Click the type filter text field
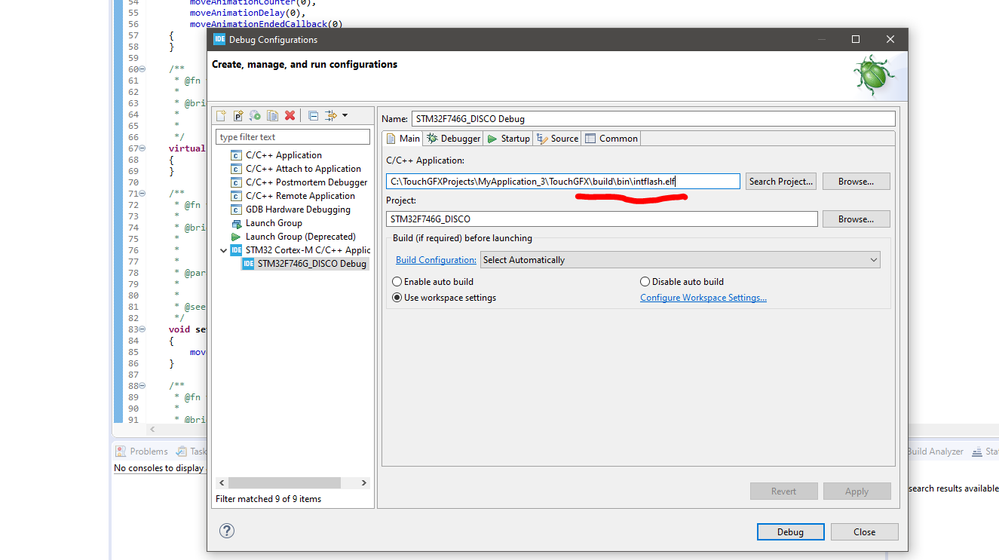Screen dimensions: 999x560 (x=292, y=137)
